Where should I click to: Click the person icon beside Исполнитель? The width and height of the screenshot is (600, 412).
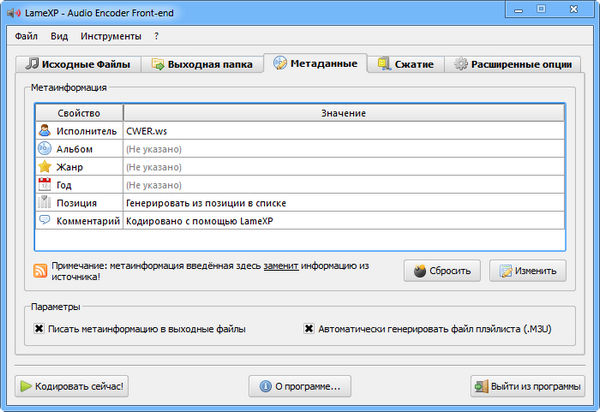44,130
